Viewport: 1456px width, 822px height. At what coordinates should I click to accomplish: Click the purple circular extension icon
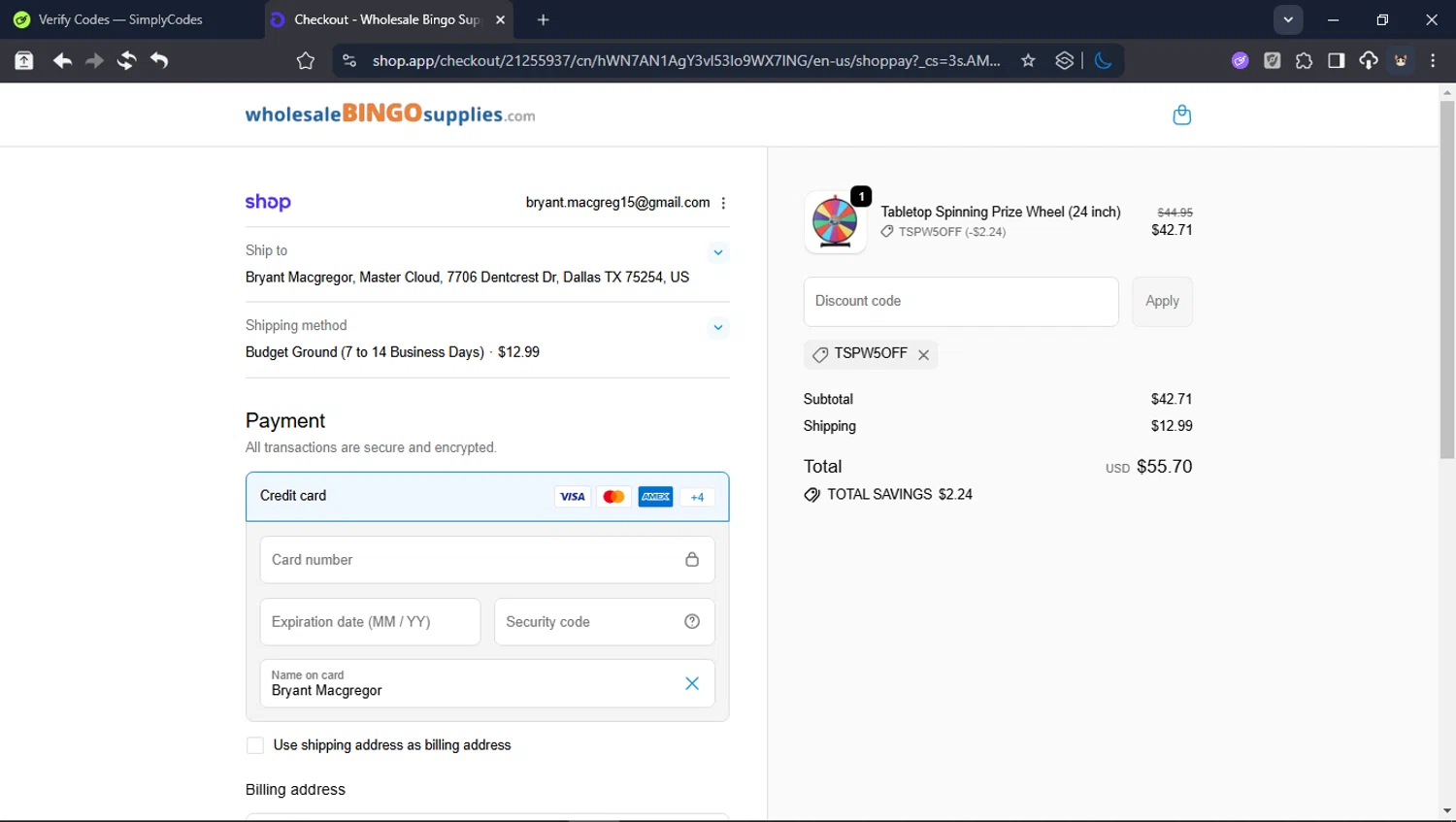point(1240,60)
